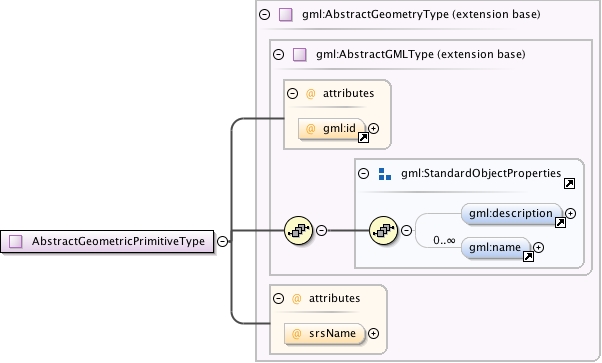
Task: Select the gml:id attribute node
Action: pyautogui.click(x=332, y=129)
